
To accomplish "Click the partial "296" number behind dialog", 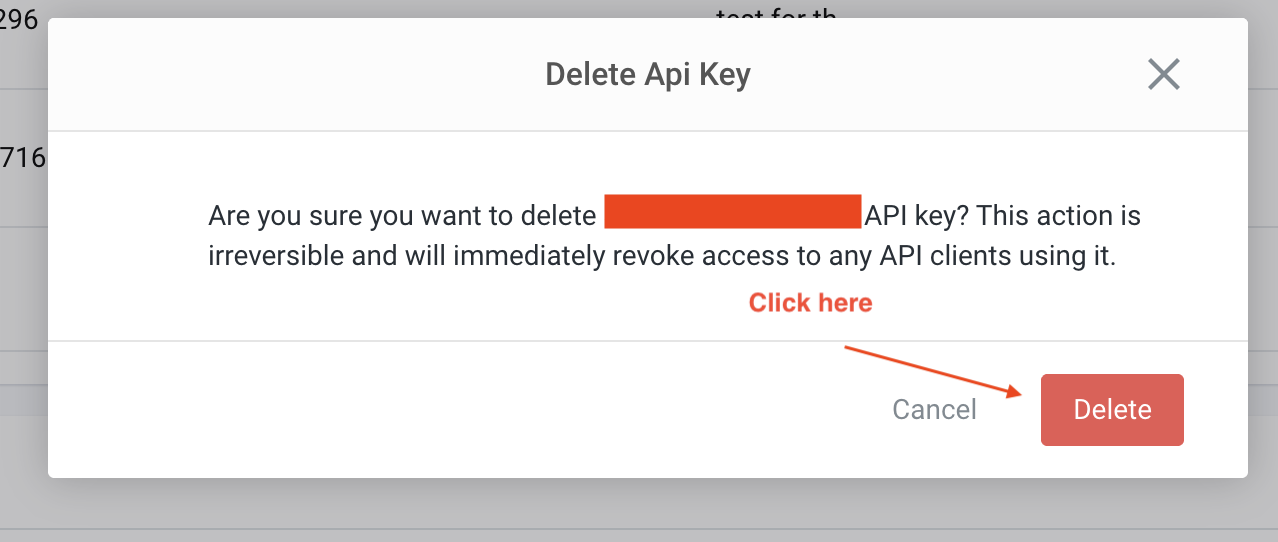I will pyautogui.click(x=18, y=20).
